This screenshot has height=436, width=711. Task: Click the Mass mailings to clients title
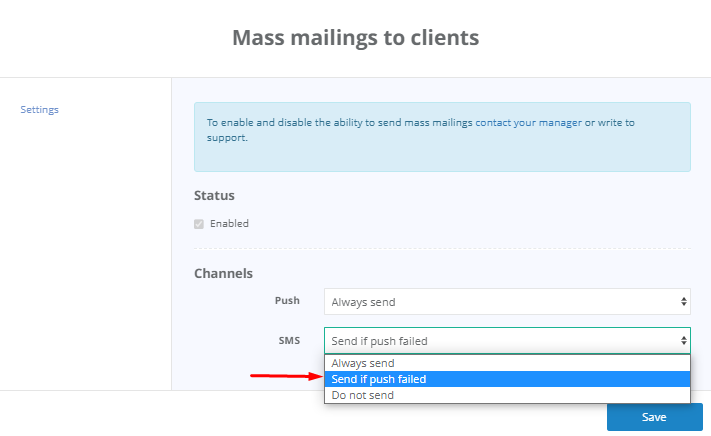point(355,38)
